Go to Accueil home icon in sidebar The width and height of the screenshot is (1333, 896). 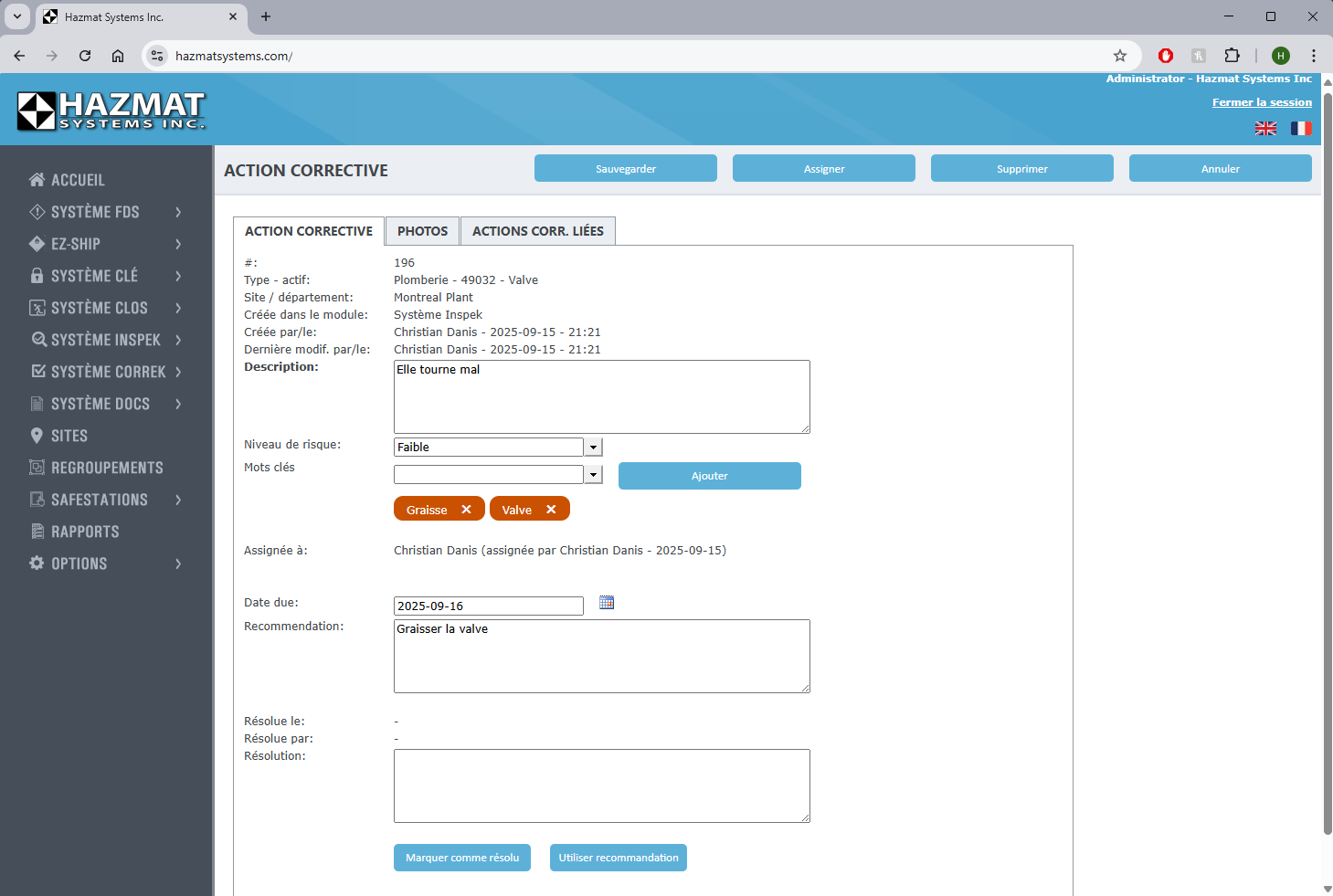[x=37, y=180]
